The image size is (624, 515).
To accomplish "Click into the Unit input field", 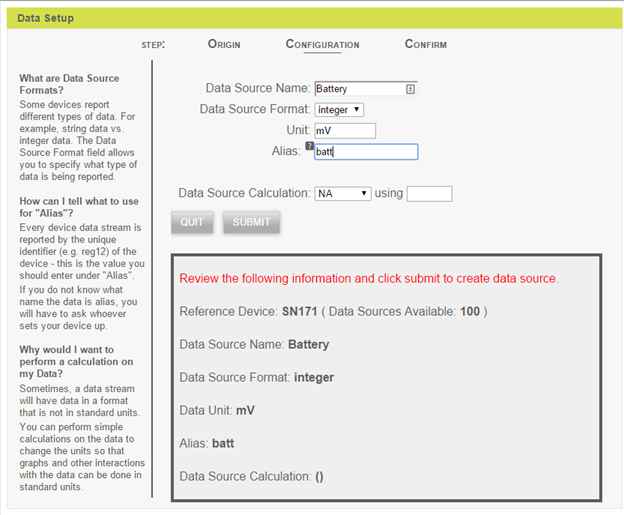I will click(x=345, y=131).
